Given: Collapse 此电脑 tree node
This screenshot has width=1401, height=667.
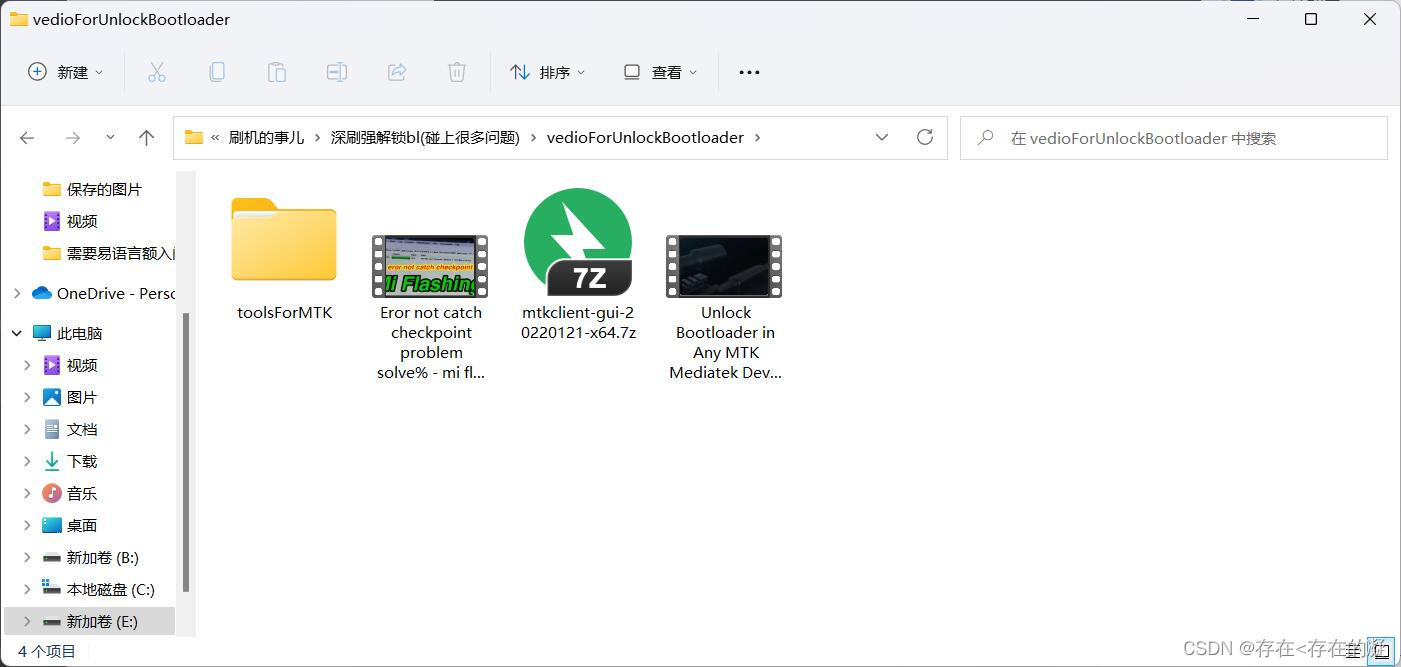Looking at the screenshot, I should tap(17, 333).
